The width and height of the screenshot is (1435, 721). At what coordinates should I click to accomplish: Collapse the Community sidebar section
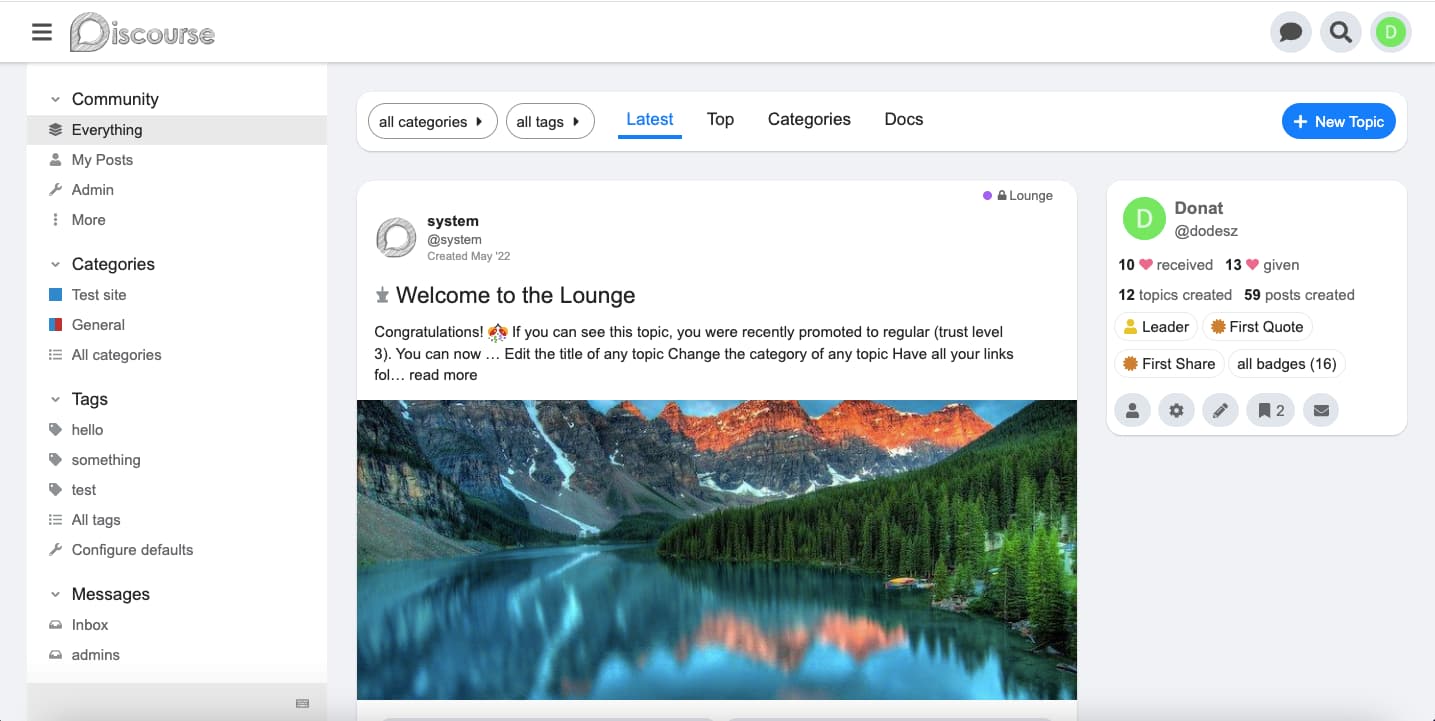[55, 99]
